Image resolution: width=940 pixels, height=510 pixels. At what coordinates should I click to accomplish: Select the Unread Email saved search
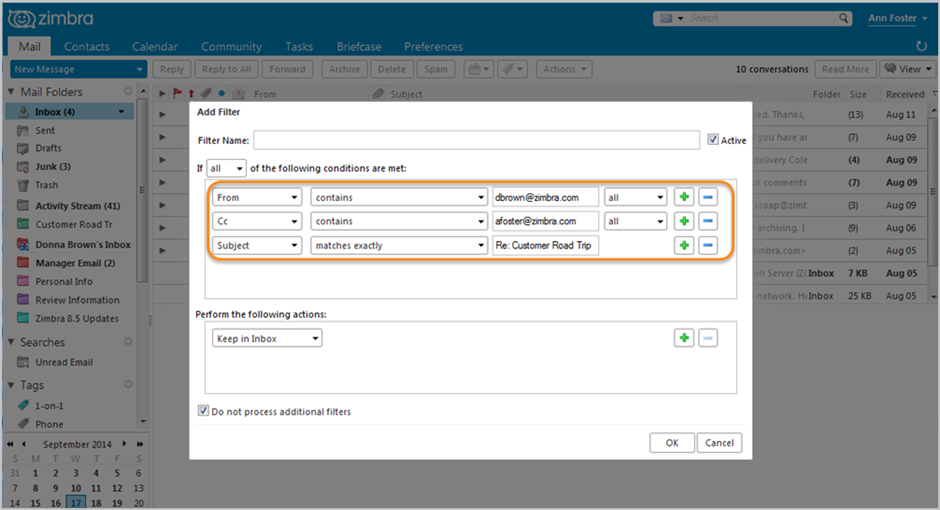64,362
